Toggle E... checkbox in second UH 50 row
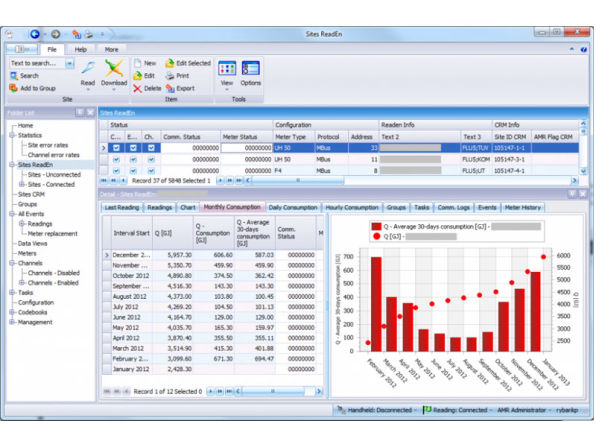This screenshot has width=596, height=447. (x=133, y=160)
